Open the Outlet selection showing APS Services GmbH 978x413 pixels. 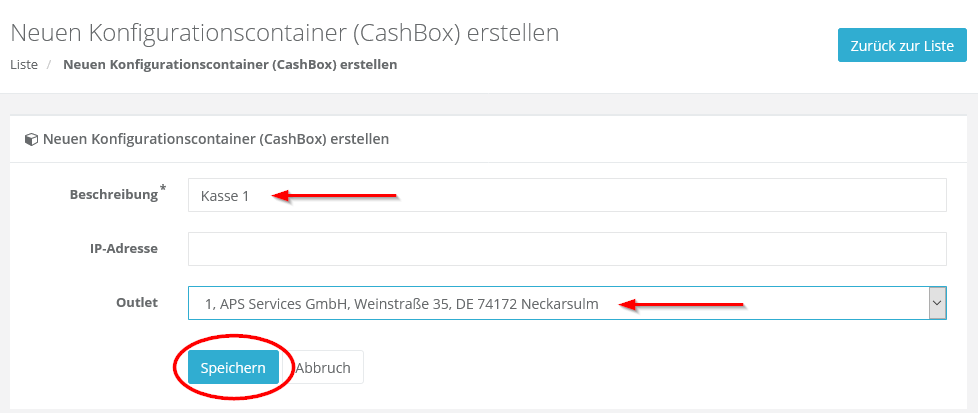[556, 303]
